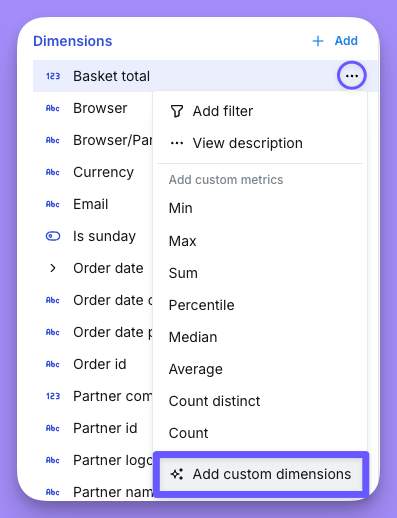Click the dots icon of View description
397x518 pixels.
(177, 143)
